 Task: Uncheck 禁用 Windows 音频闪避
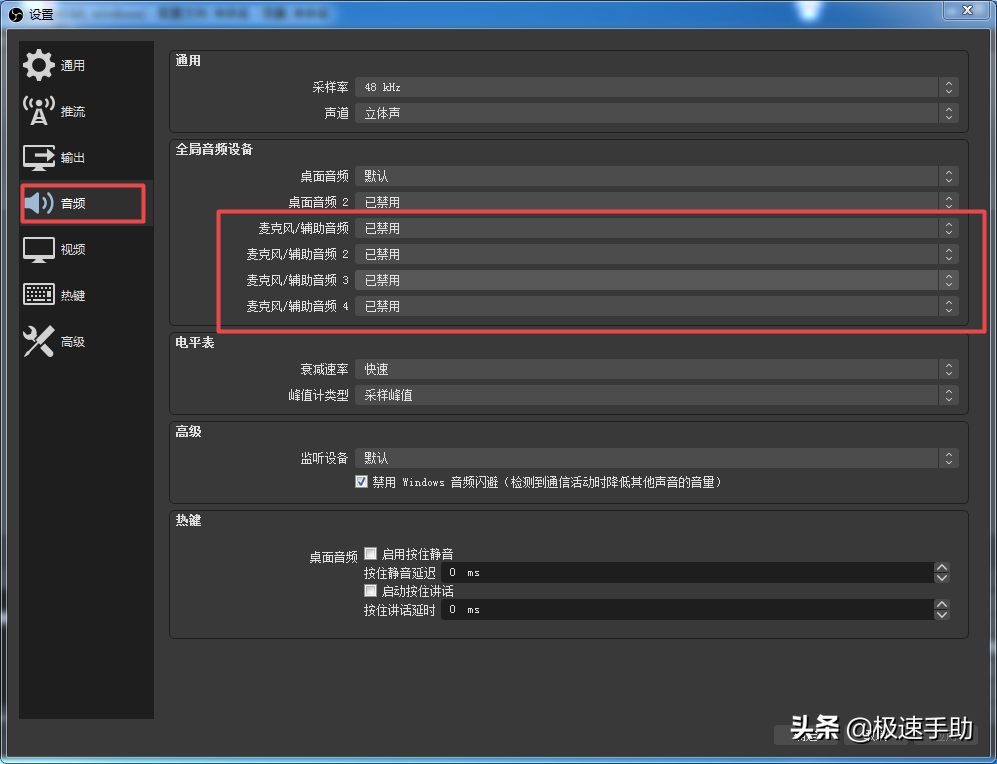361,481
